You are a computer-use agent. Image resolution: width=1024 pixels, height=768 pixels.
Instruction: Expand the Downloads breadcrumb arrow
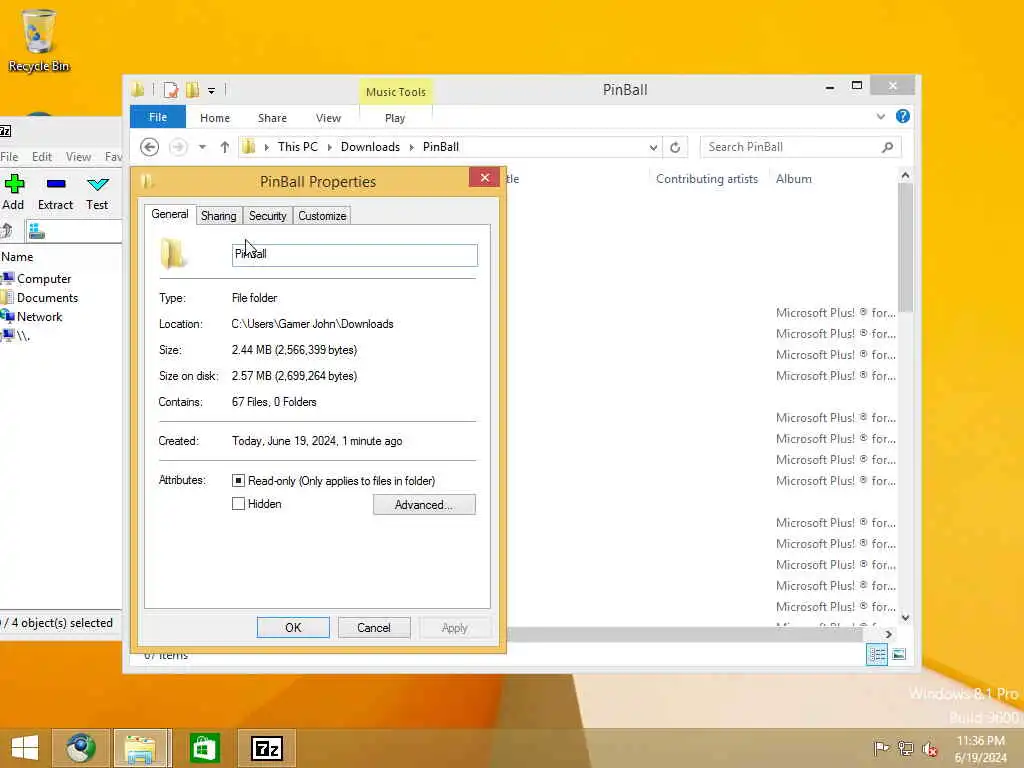point(411,147)
